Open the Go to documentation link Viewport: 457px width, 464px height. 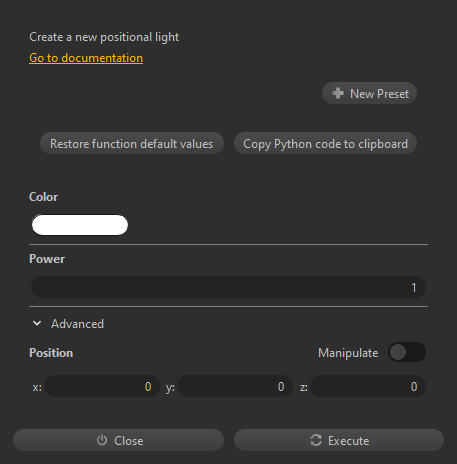86,58
